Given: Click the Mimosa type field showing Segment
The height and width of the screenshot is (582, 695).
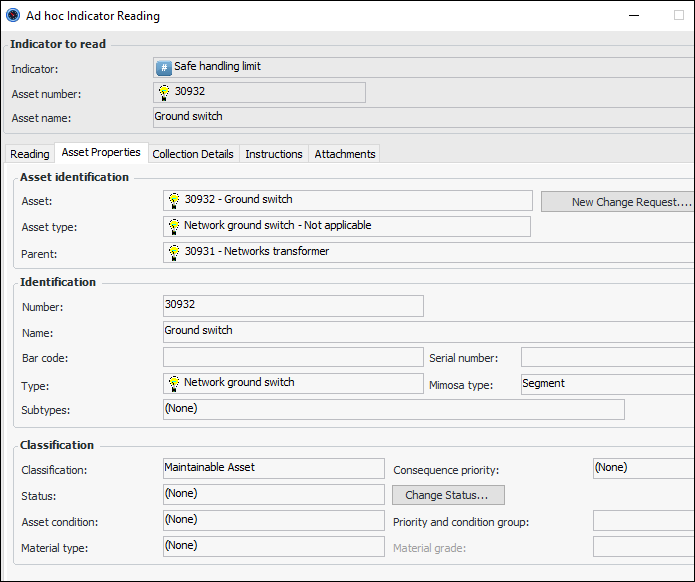Looking at the screenshot, I should [x=606, y=384].
